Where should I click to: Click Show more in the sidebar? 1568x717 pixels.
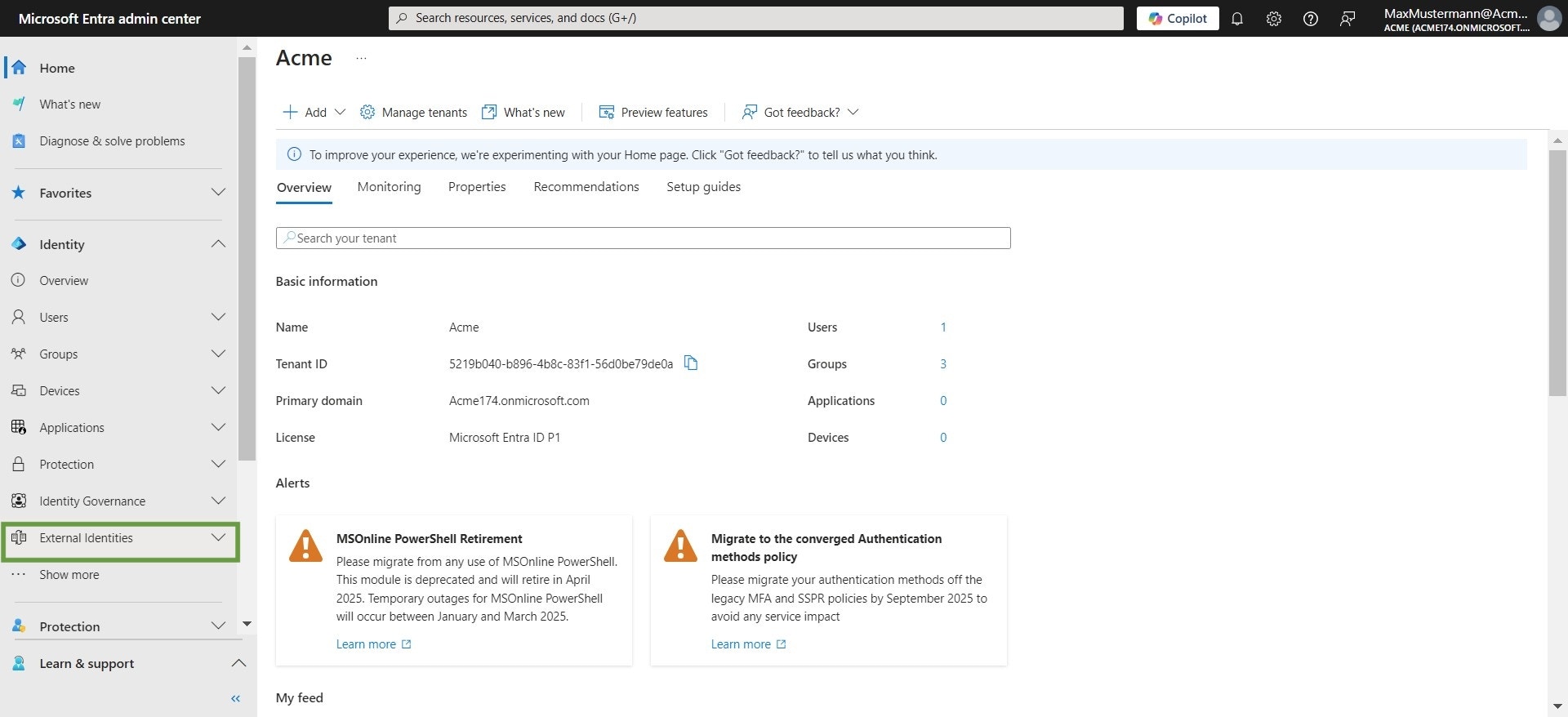(x=69, y=575)
